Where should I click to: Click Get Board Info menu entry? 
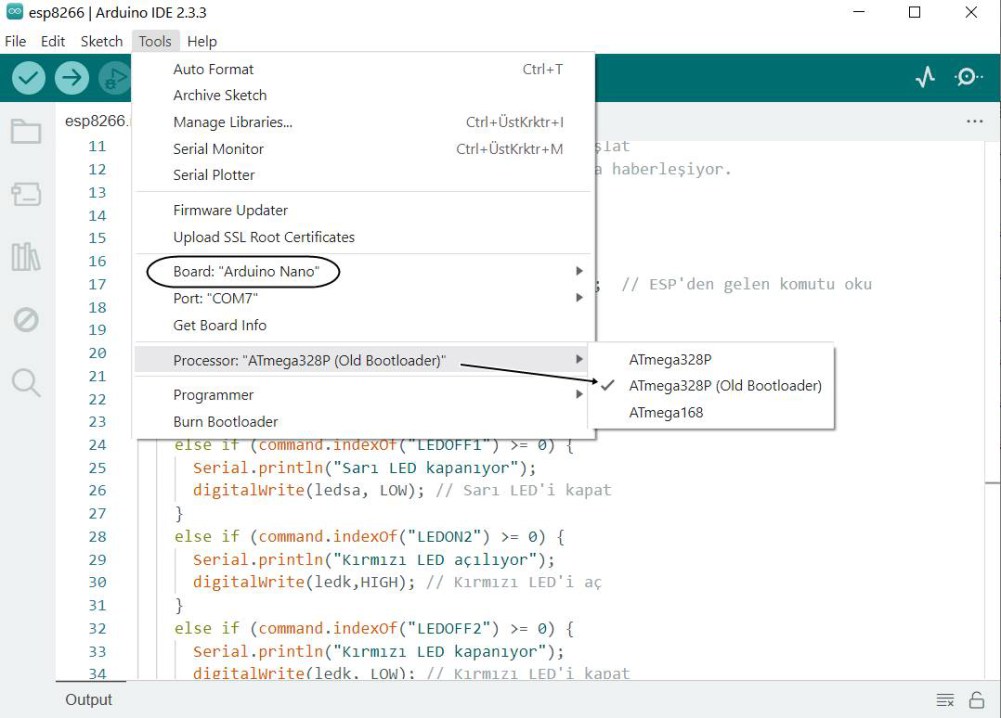(365, 325)
